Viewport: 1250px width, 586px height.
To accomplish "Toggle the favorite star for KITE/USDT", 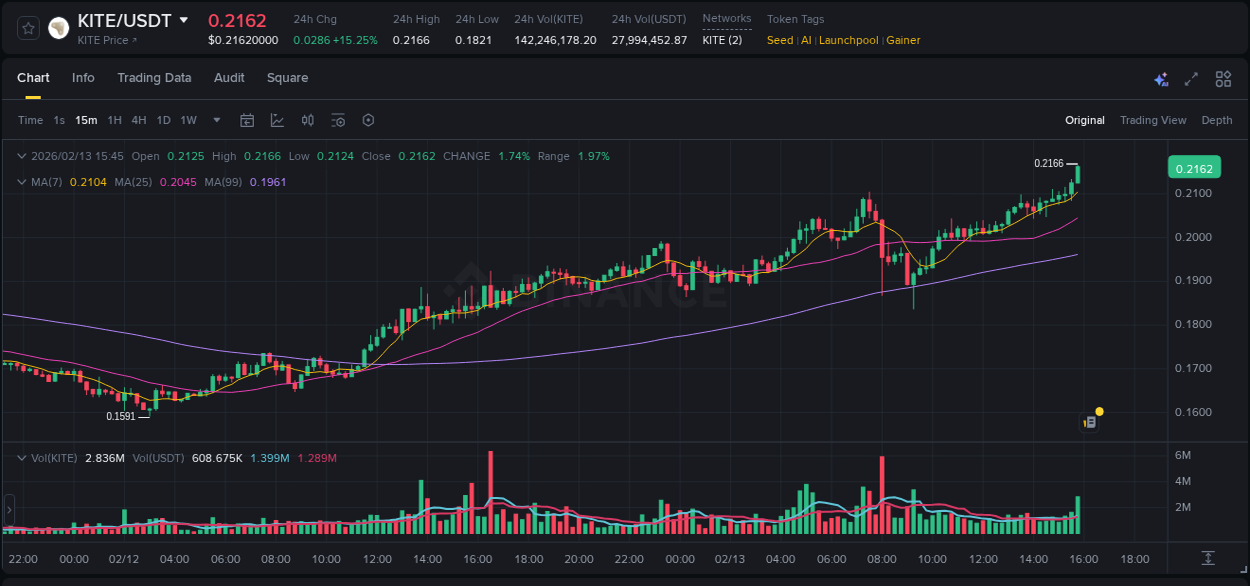I will coord(27,27).
